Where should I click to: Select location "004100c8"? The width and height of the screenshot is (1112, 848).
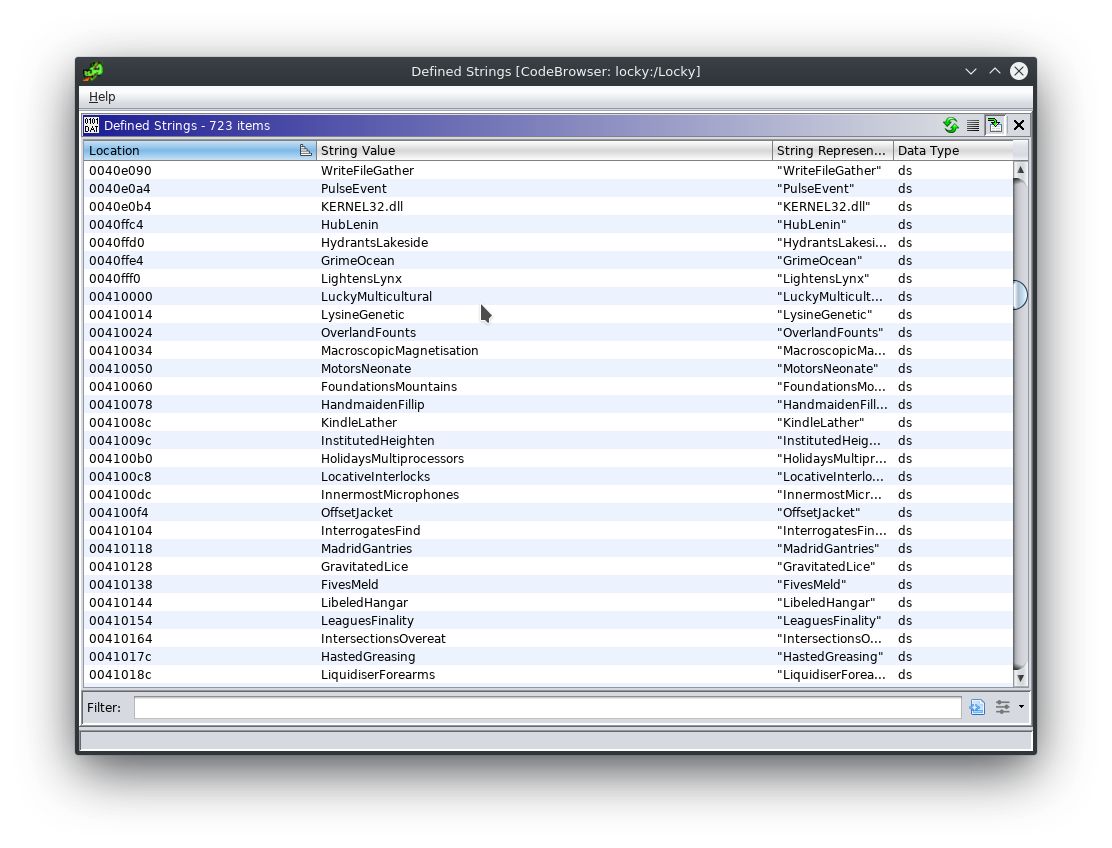pyautogui.click(x=121, y=477)
